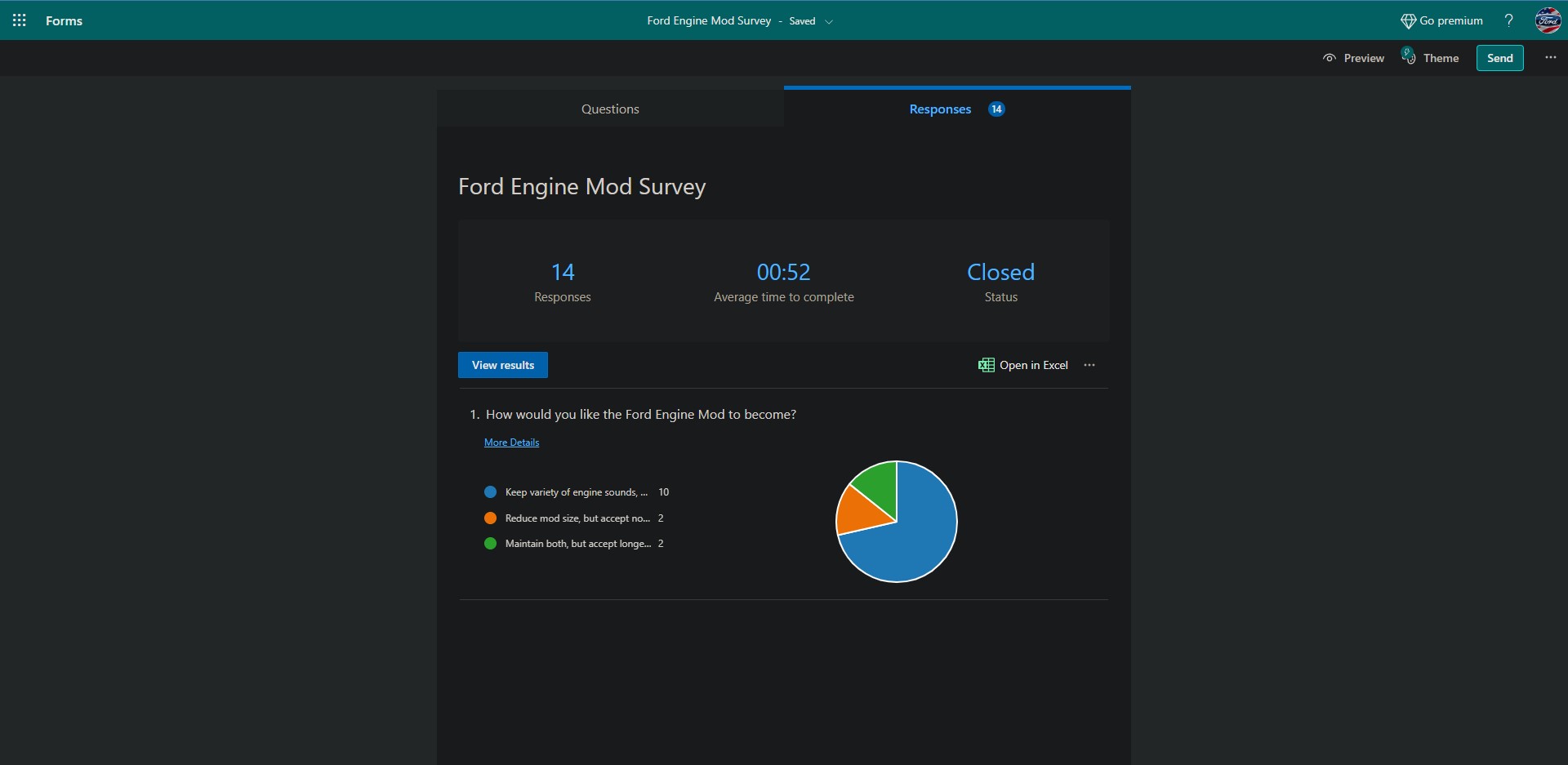This screenshot has width=1568, height=765.
Task: Click the Preview label
Action: (1364, 59)
